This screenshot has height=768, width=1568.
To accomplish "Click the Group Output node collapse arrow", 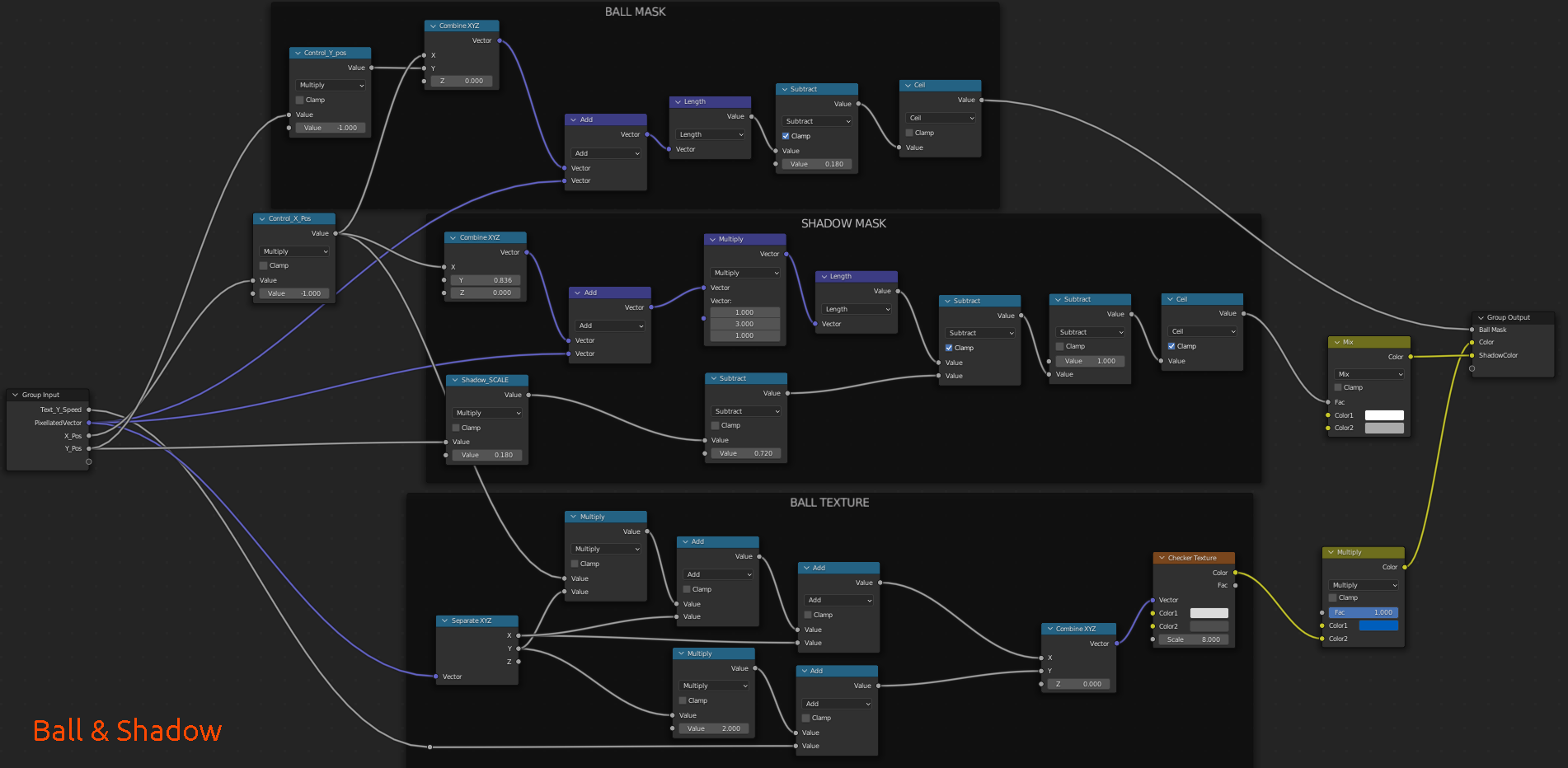I will [1481, 317].
